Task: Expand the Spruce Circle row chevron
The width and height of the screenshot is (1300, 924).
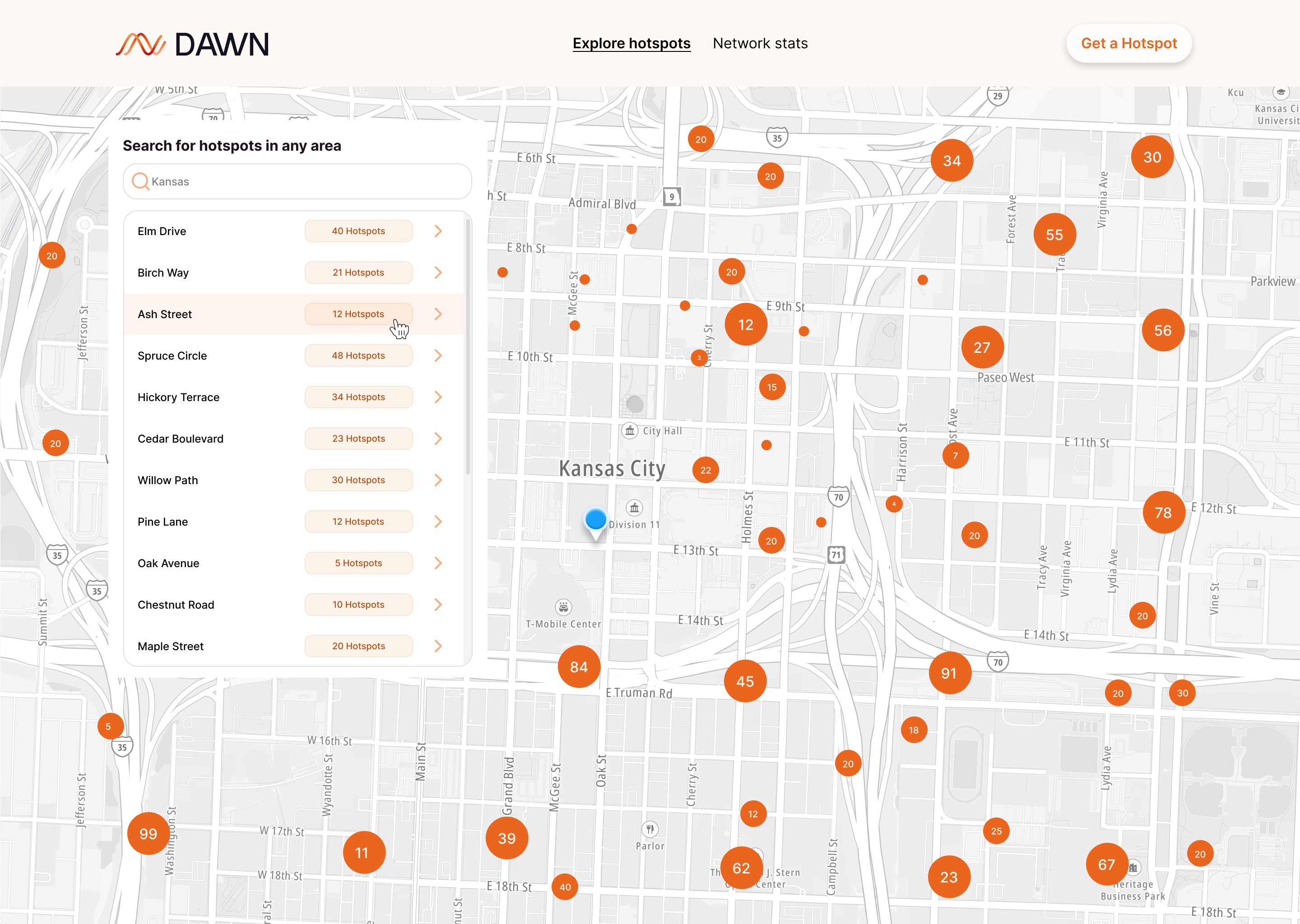Action: pos(438,356)
